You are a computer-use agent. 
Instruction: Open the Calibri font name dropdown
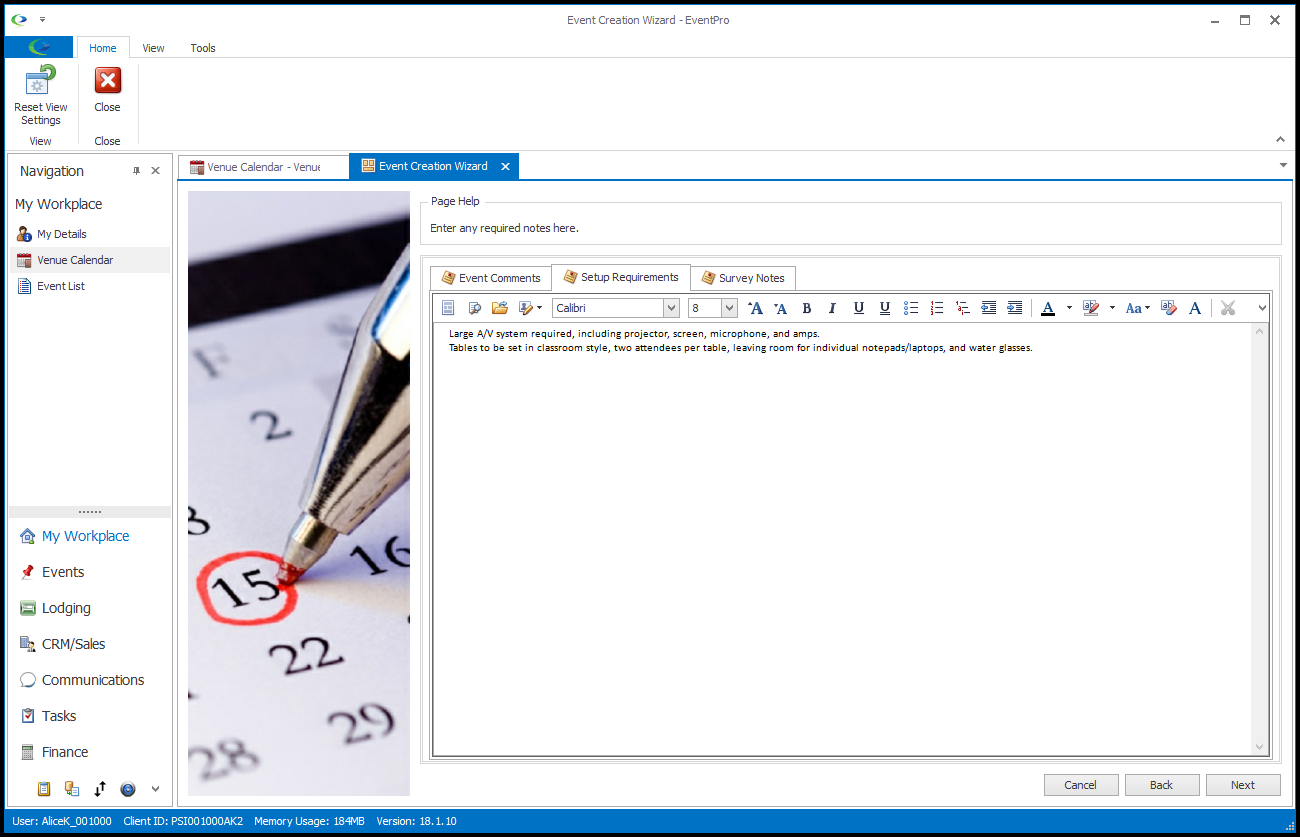671,308
